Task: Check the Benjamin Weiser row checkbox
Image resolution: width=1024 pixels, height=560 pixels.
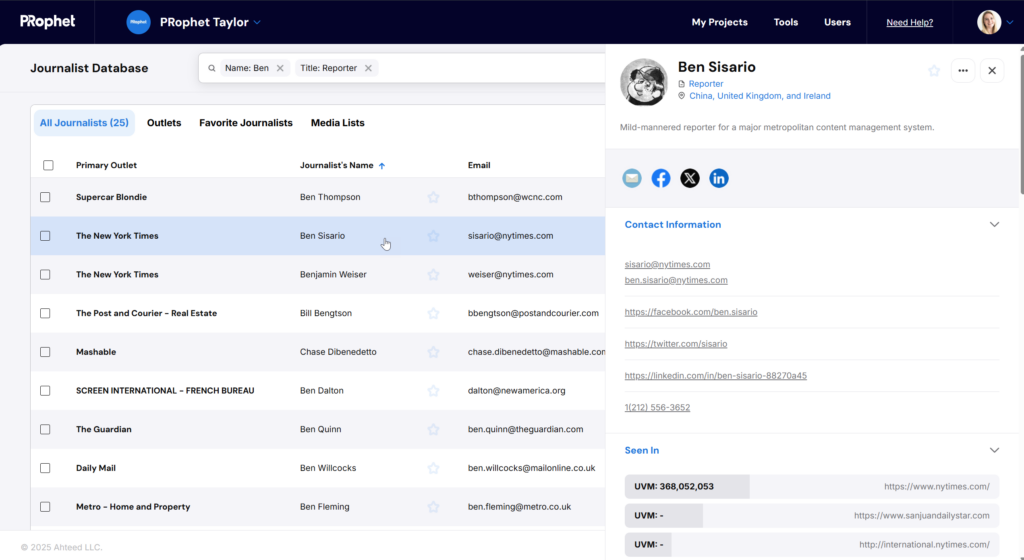Action: pyautogui.click(x=45, y=275)
